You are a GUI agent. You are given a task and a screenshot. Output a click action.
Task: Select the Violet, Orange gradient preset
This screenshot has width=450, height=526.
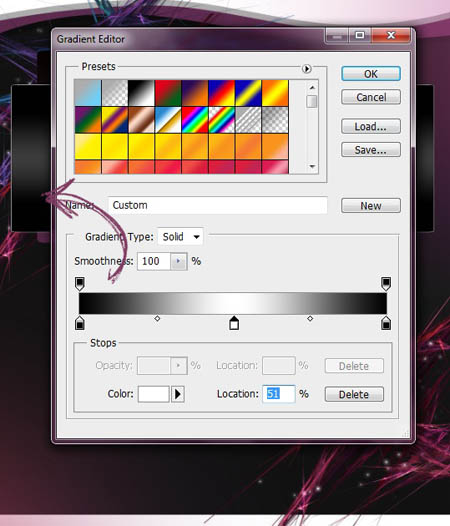195,93
